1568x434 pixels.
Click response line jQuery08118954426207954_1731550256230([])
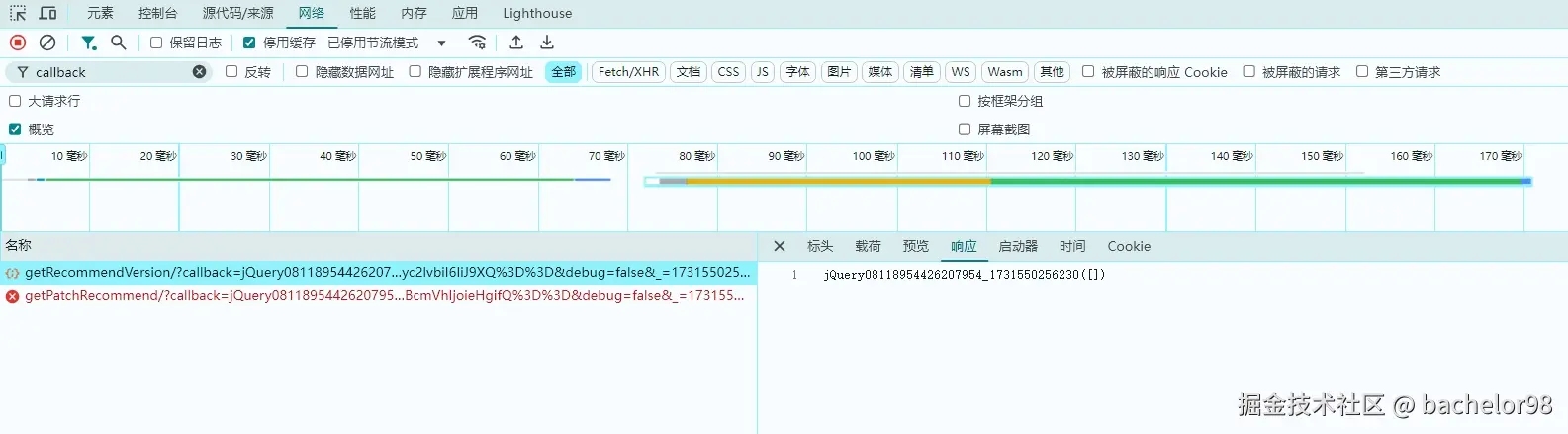(x=964, y=275)
